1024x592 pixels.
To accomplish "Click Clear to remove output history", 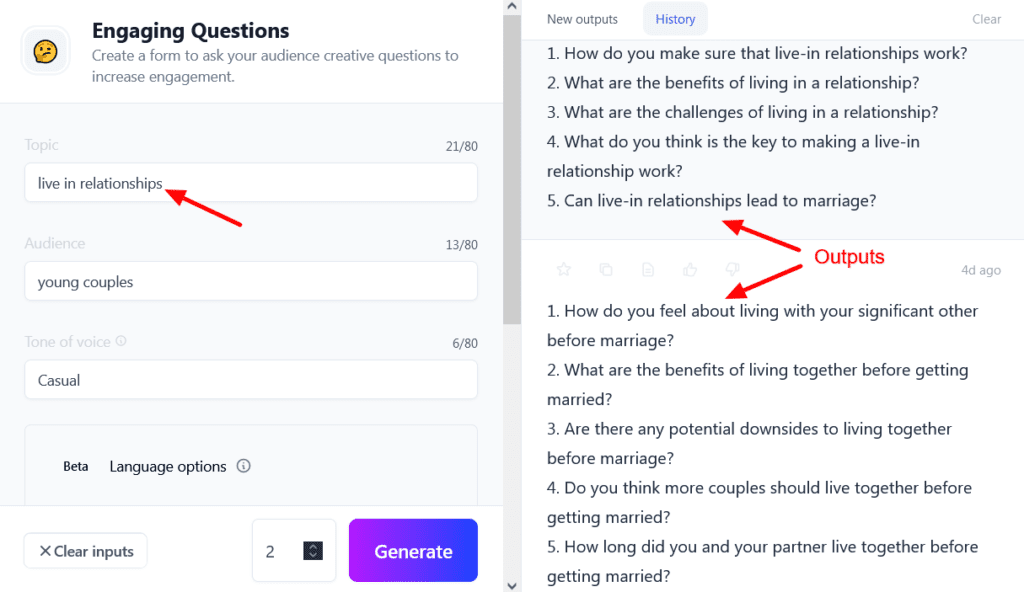I will [986, 18].
